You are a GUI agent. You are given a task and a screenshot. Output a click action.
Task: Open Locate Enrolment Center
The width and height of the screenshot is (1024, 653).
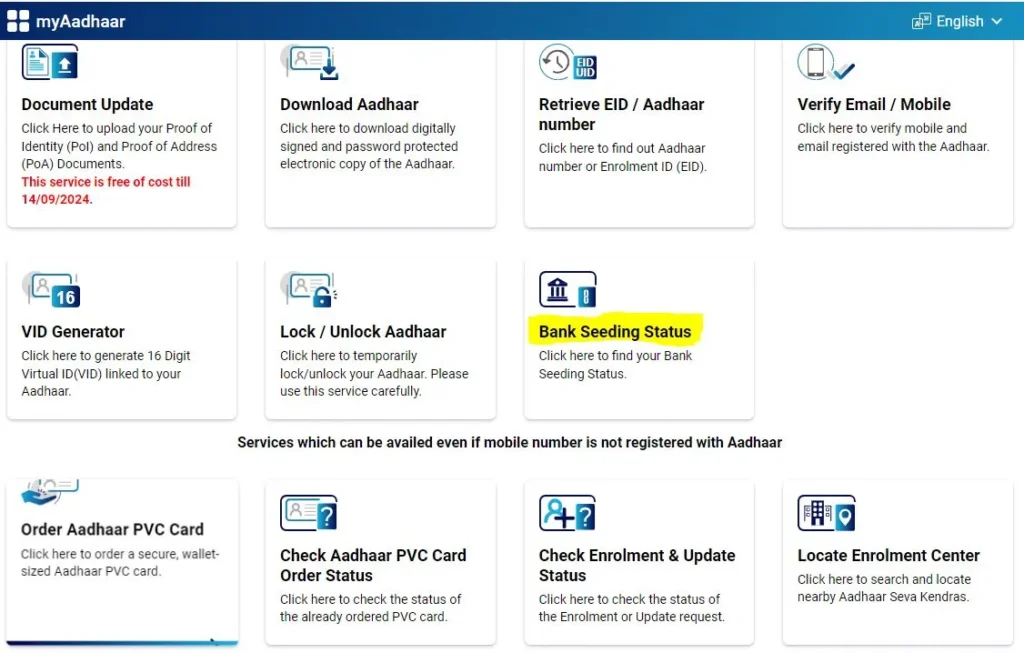point(888,555)
